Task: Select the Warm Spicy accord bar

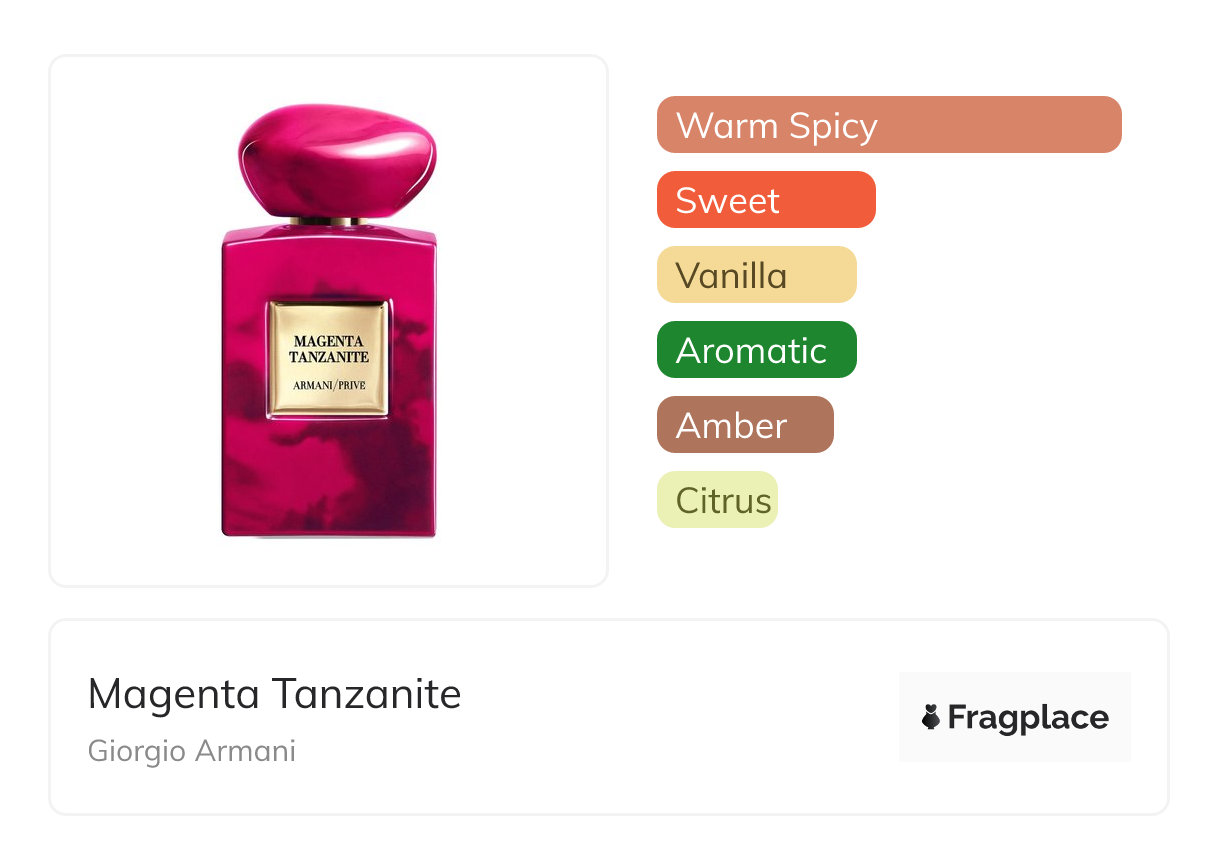Action: point(889,125)
